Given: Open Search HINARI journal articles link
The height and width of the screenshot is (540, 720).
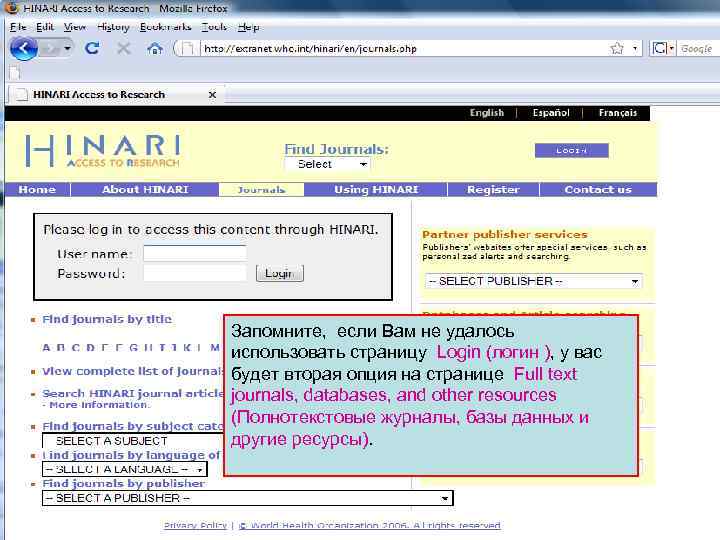Looking at the screenshot, I should (133, 394).
